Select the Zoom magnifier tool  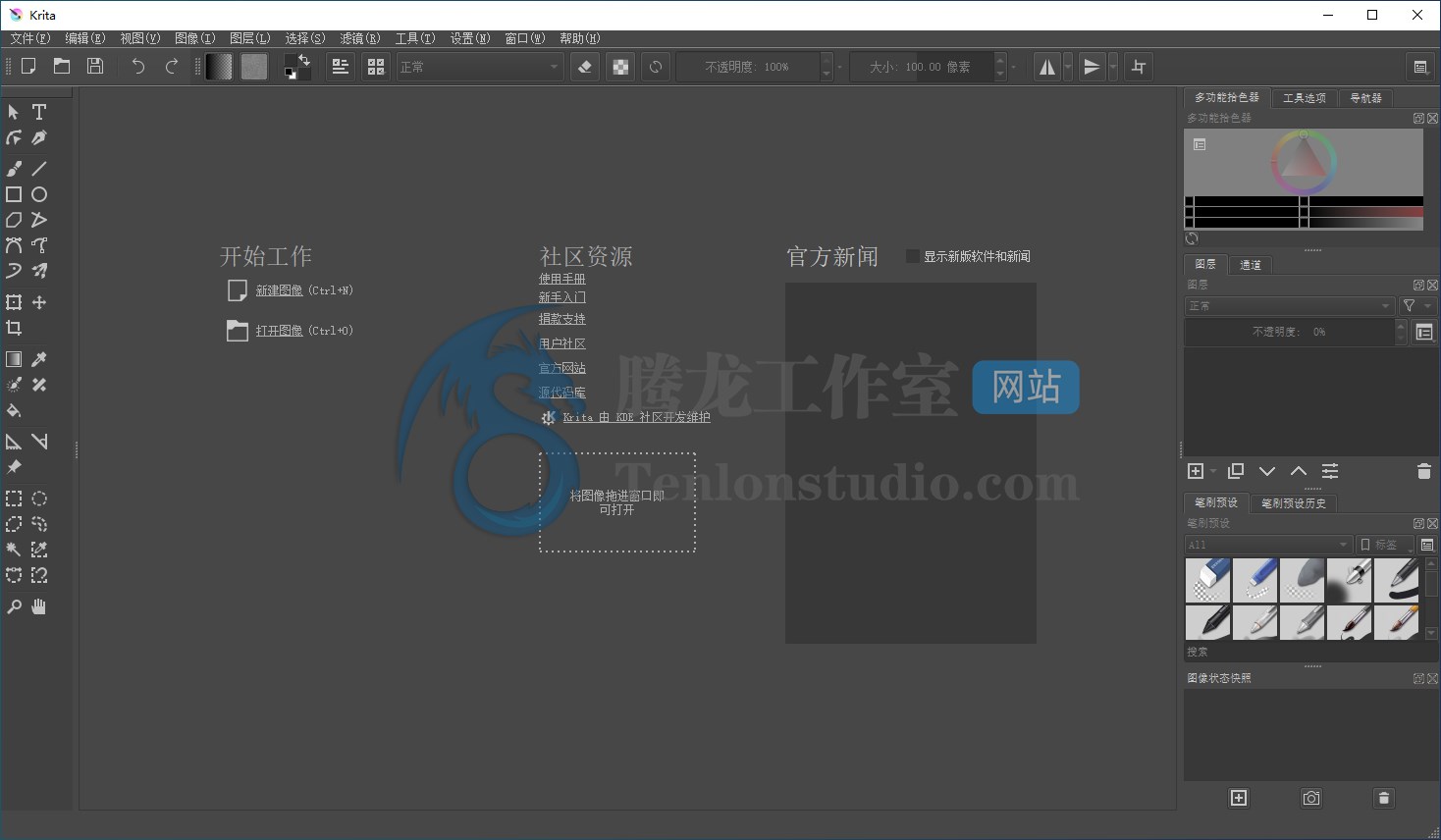tap(14, 606)
